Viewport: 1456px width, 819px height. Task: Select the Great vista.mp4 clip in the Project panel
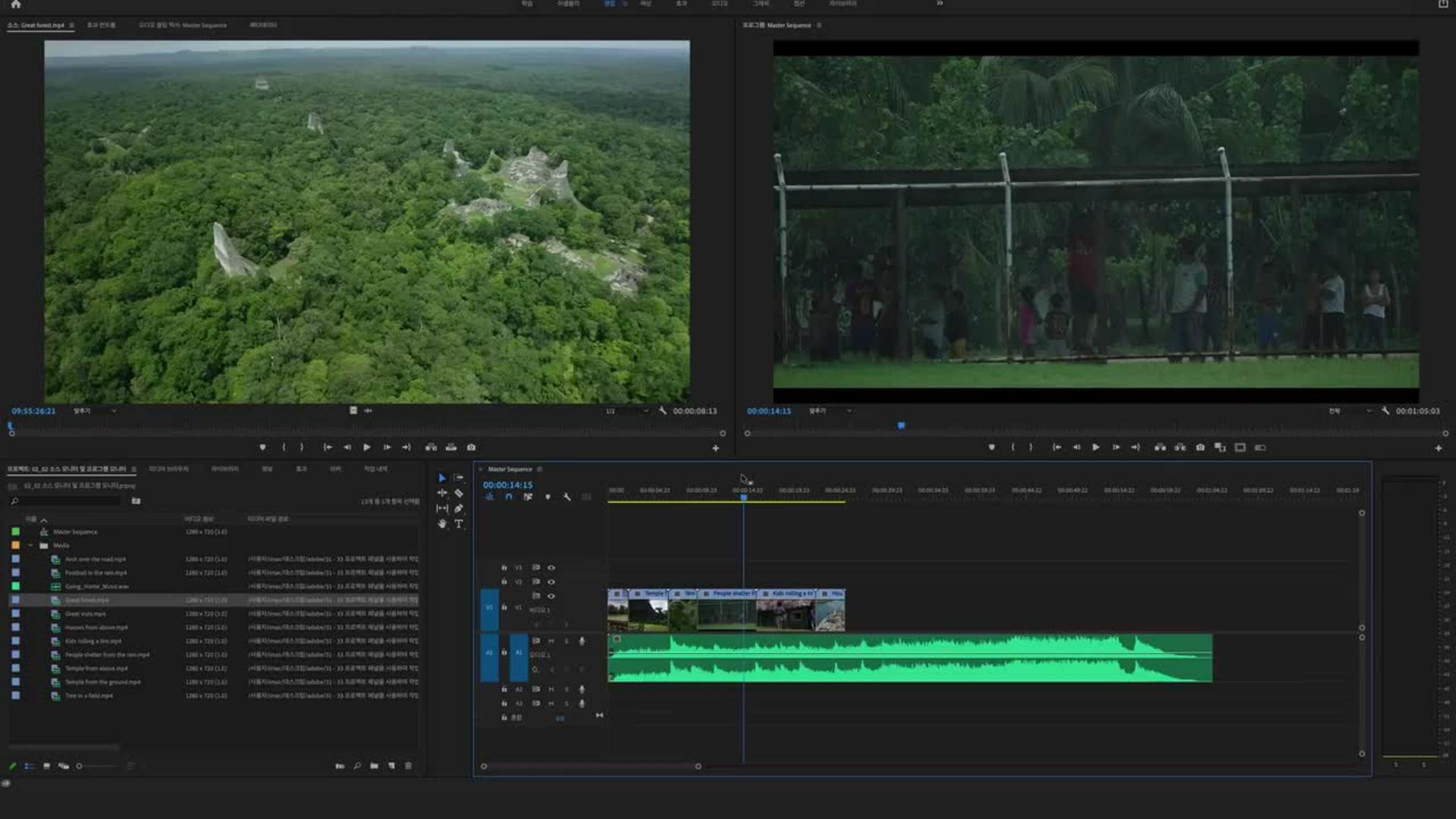tap(85, 613)
